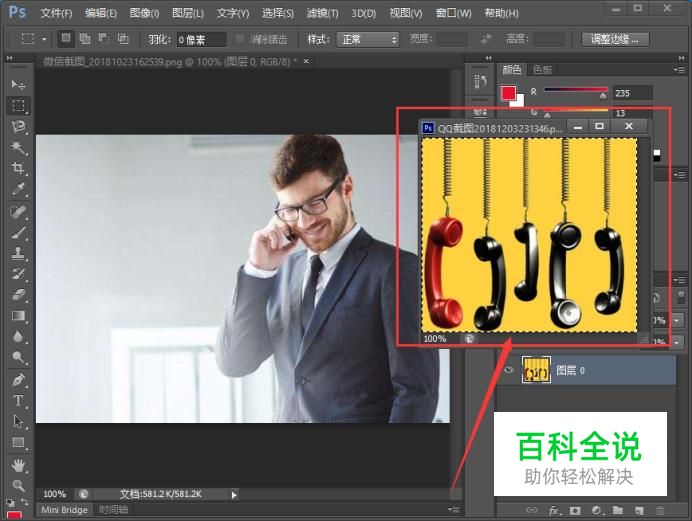The width and height of the screenshot is (692, 521).
Task: Select the History Brush tool
Action: (x=18, y=274)
